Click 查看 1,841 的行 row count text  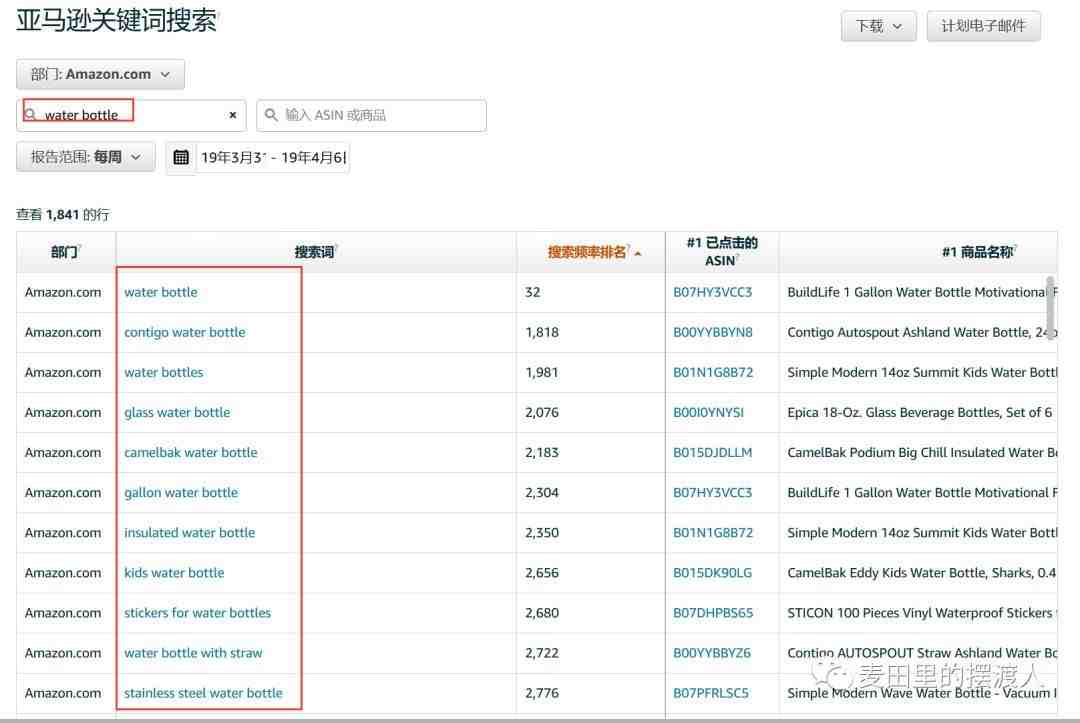click(x=63, y=215)
